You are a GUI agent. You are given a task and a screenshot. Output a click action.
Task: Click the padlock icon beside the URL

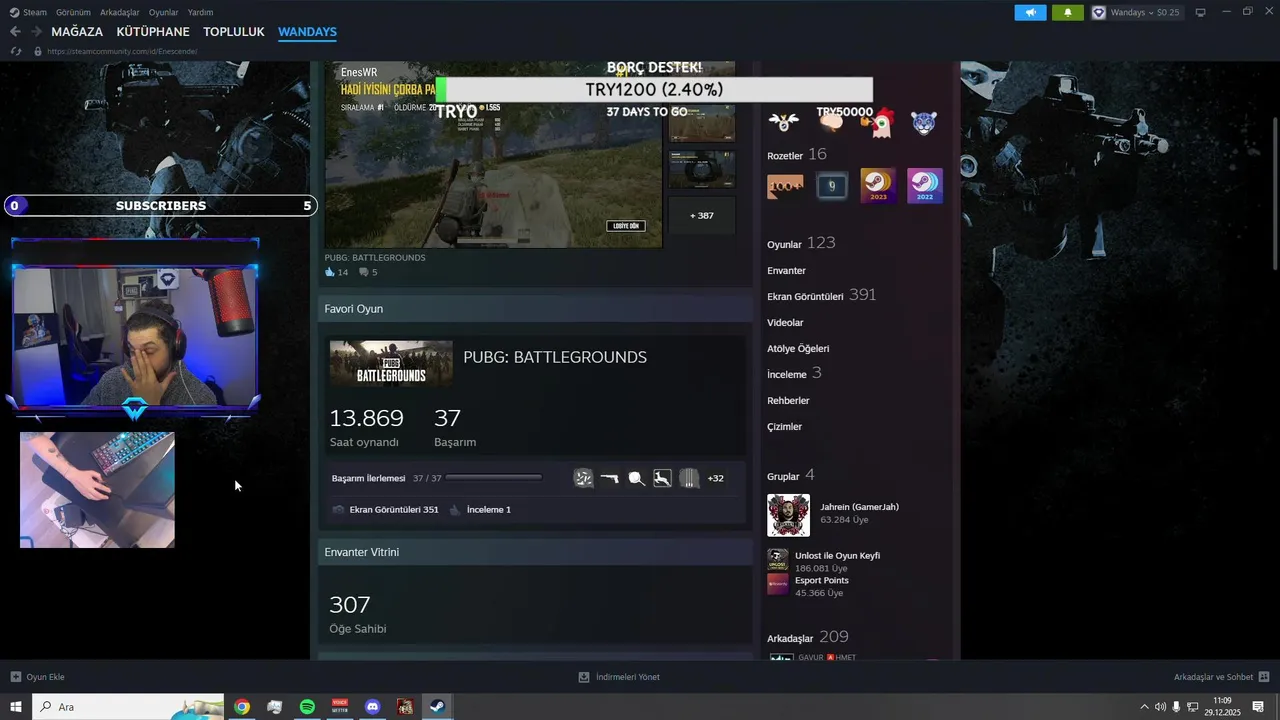coord(38,51)
